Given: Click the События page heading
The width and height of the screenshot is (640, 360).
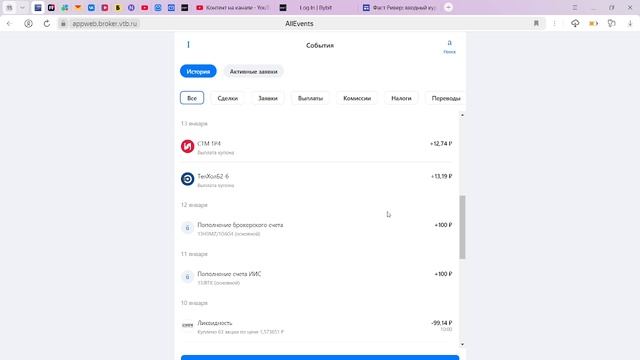Looking at the screenshot, I should point(320,45).
